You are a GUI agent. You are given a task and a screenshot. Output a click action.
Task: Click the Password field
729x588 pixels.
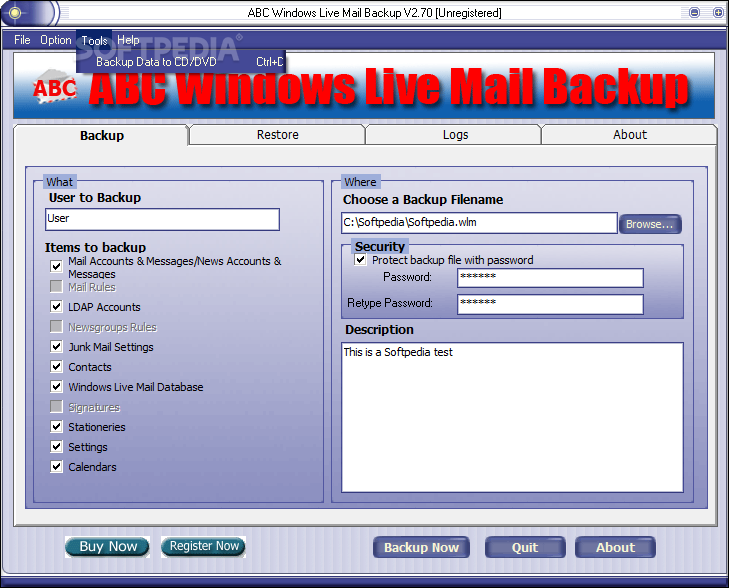point(550,278)
